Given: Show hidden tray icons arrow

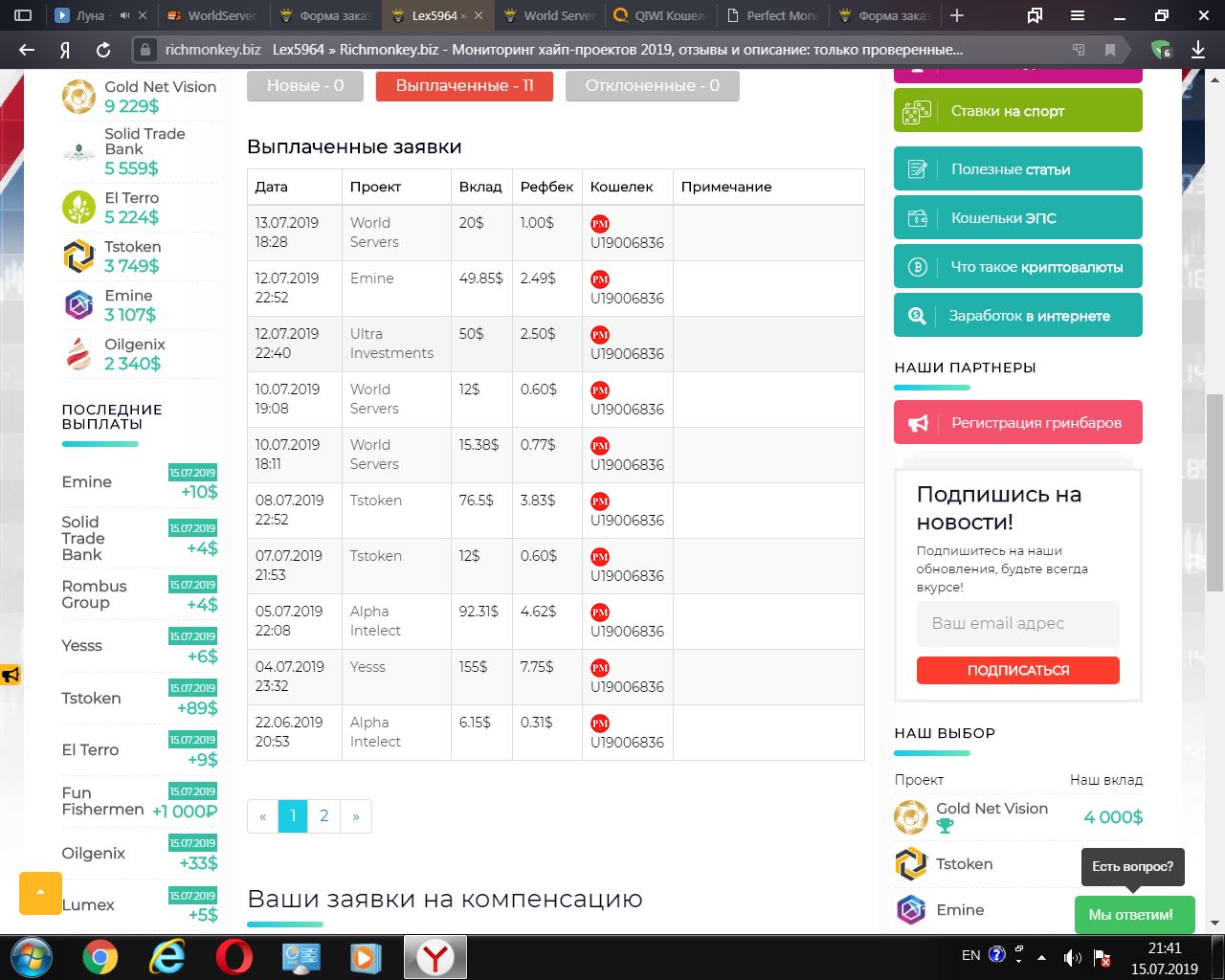Looking at the screenshot, I should pos(1041,956).
